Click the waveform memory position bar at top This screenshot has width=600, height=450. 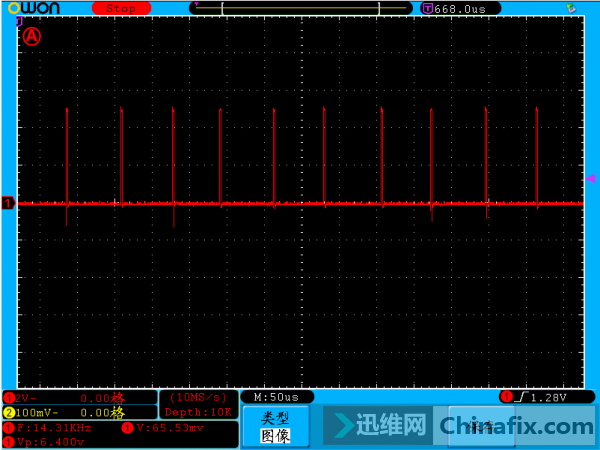coord(301,8)
